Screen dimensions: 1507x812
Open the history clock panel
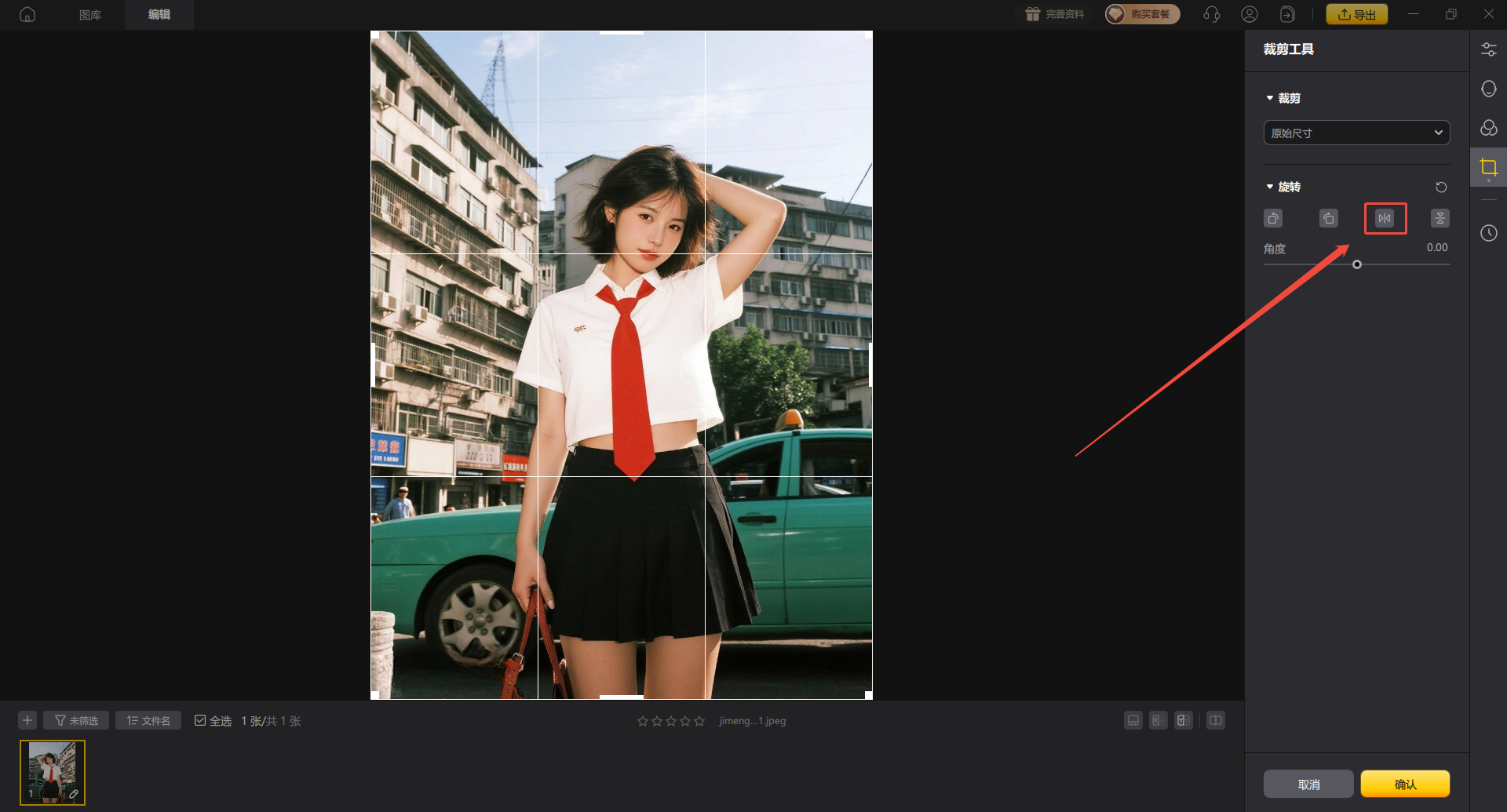(x=1488, y=233)
